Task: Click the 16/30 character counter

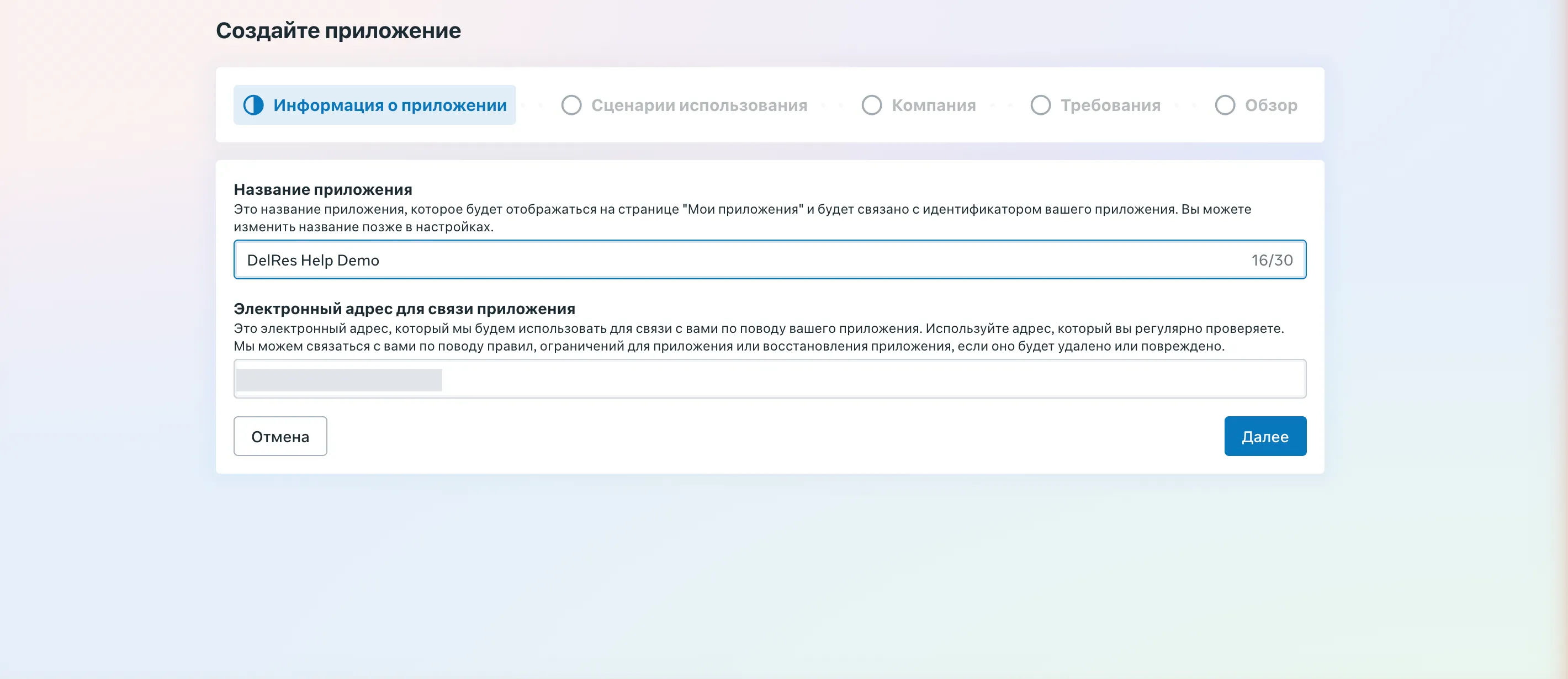Action: (x=1272, y=261)
